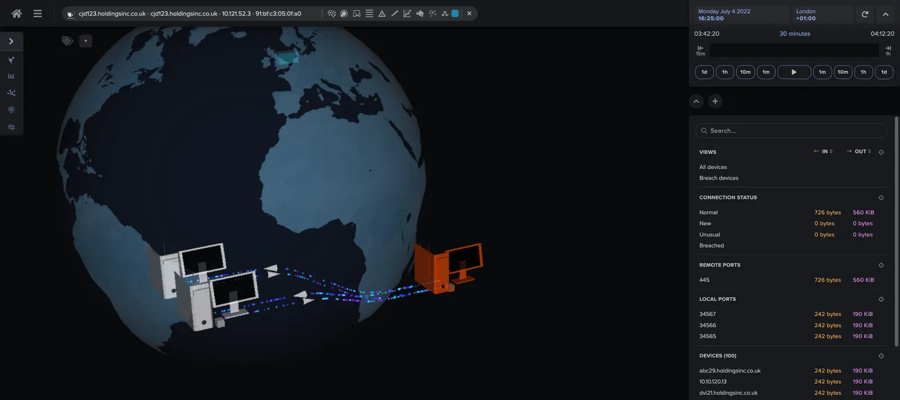Open the gear-like device summary icon
The height and width of the screenshot is (400, 900).
[x=332, y=13]
